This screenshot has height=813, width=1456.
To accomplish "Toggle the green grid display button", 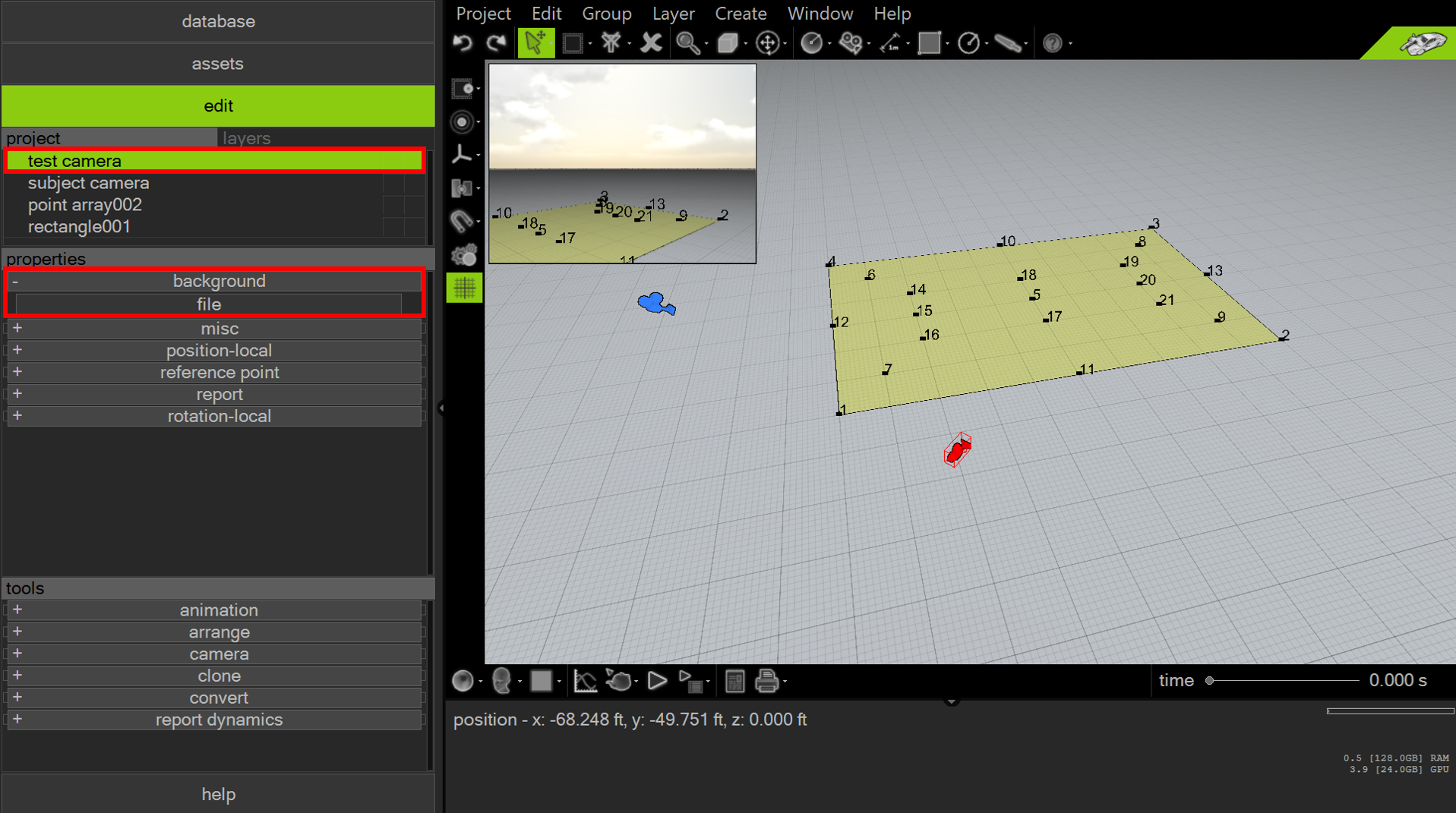I will pos(464,288).
